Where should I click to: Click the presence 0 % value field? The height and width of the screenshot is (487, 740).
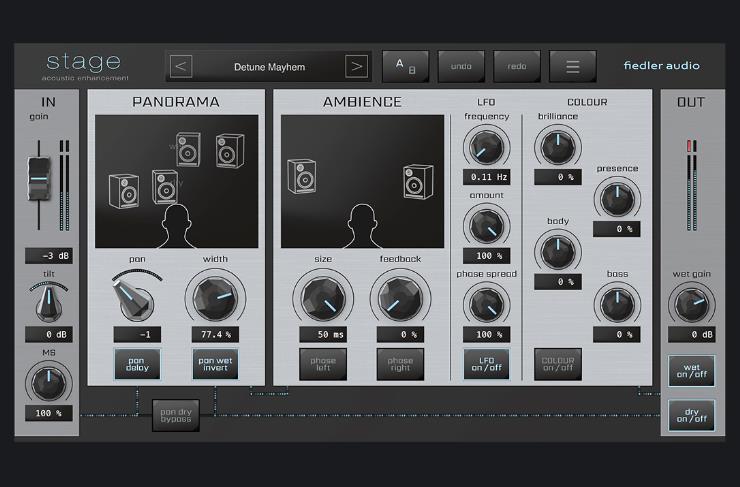tap(617, 229)
